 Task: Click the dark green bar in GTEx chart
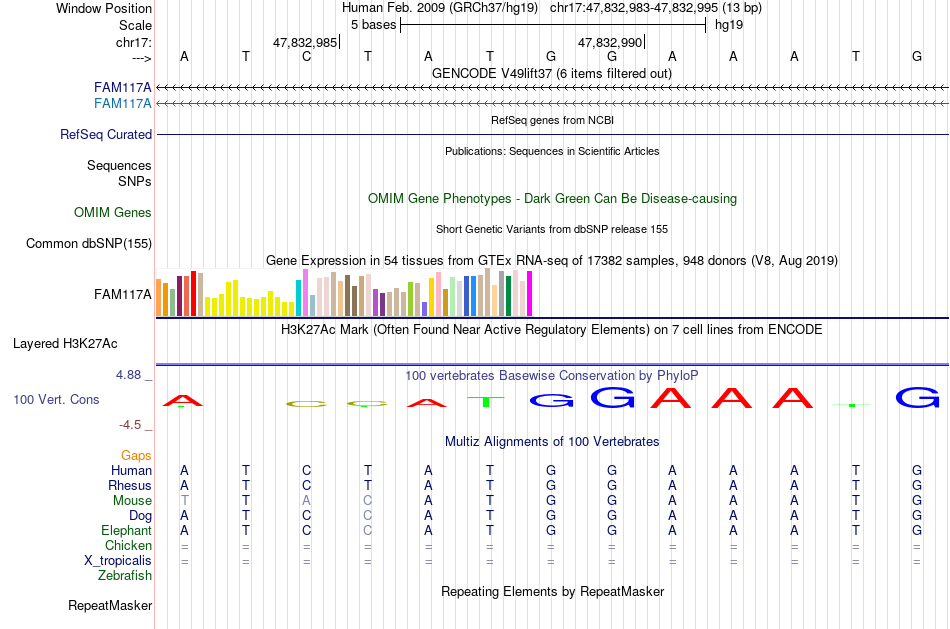pos(508,296)
